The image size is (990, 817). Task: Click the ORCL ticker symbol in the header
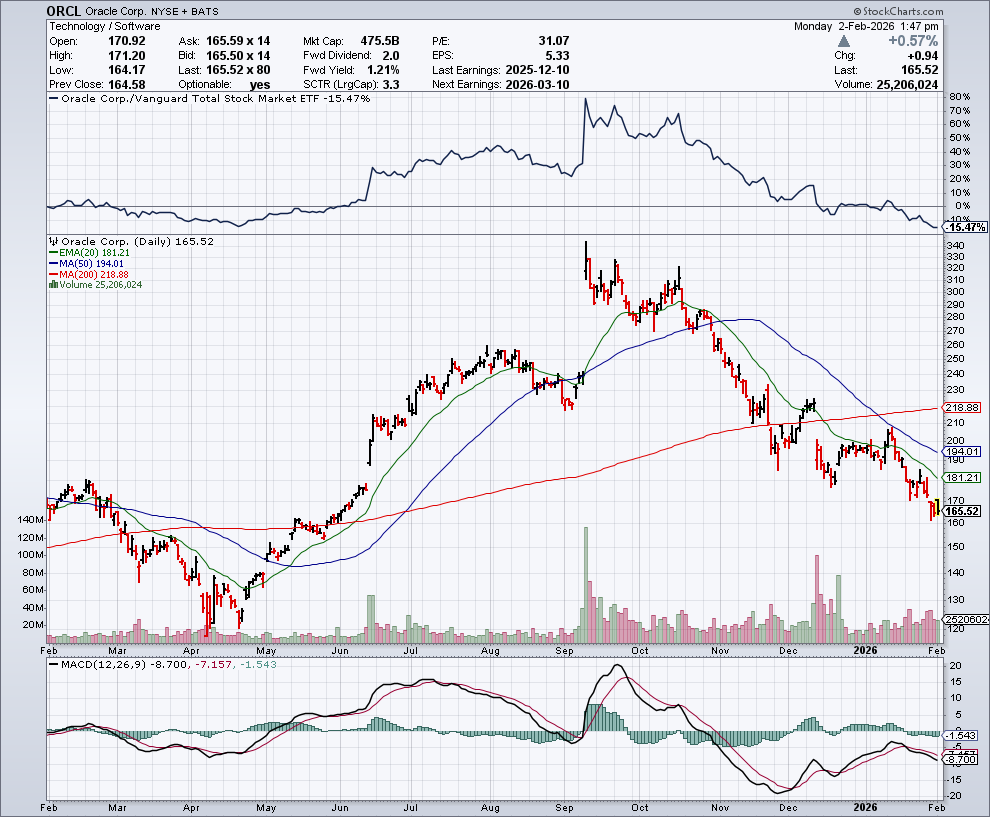coord(66,12)
